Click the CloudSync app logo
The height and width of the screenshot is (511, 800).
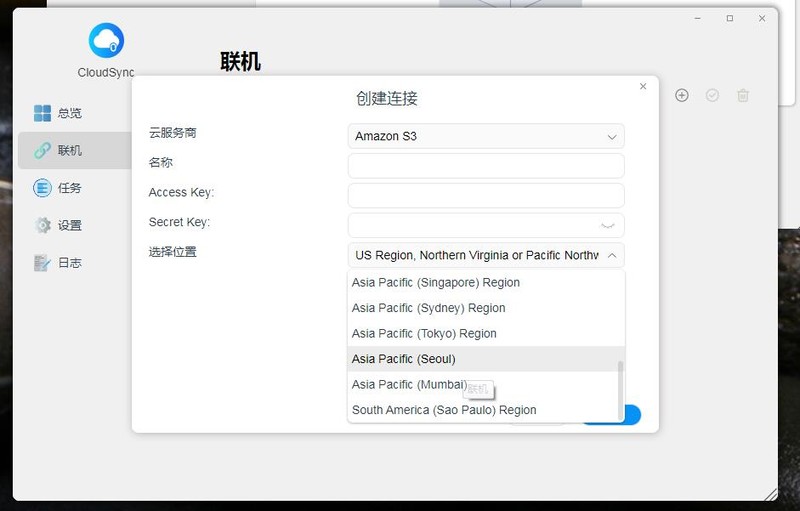point(106,40)
